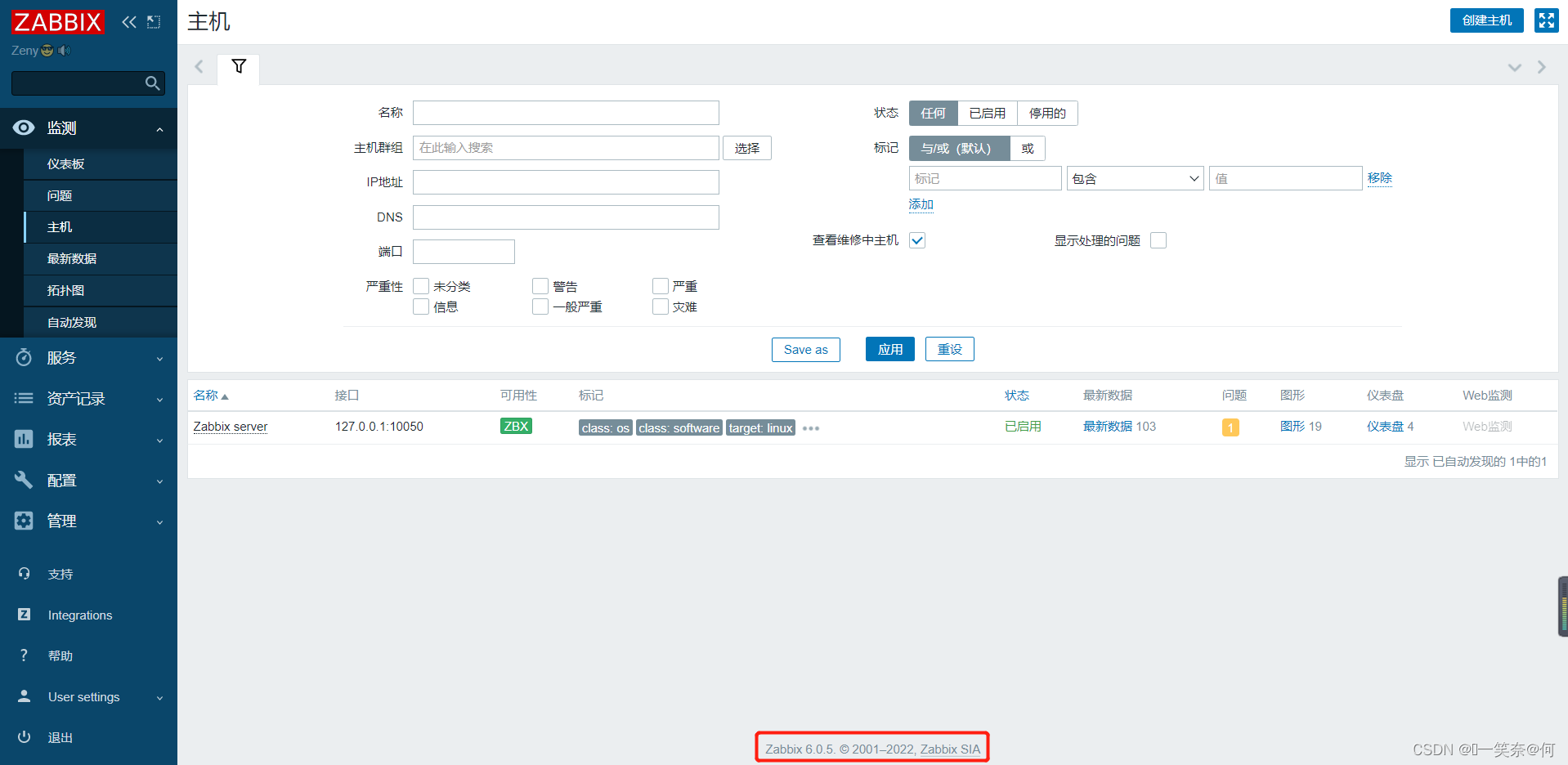
Task: Open 主机 in the sidebar
Action: pos(101,227)
